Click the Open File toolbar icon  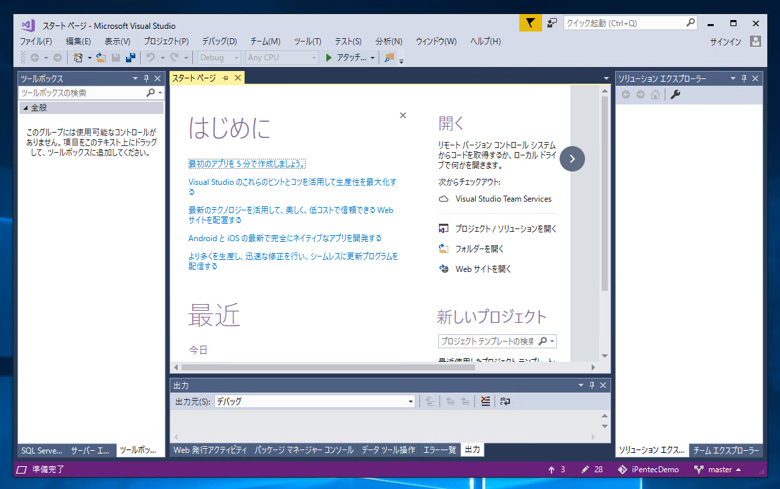(101, 58)
